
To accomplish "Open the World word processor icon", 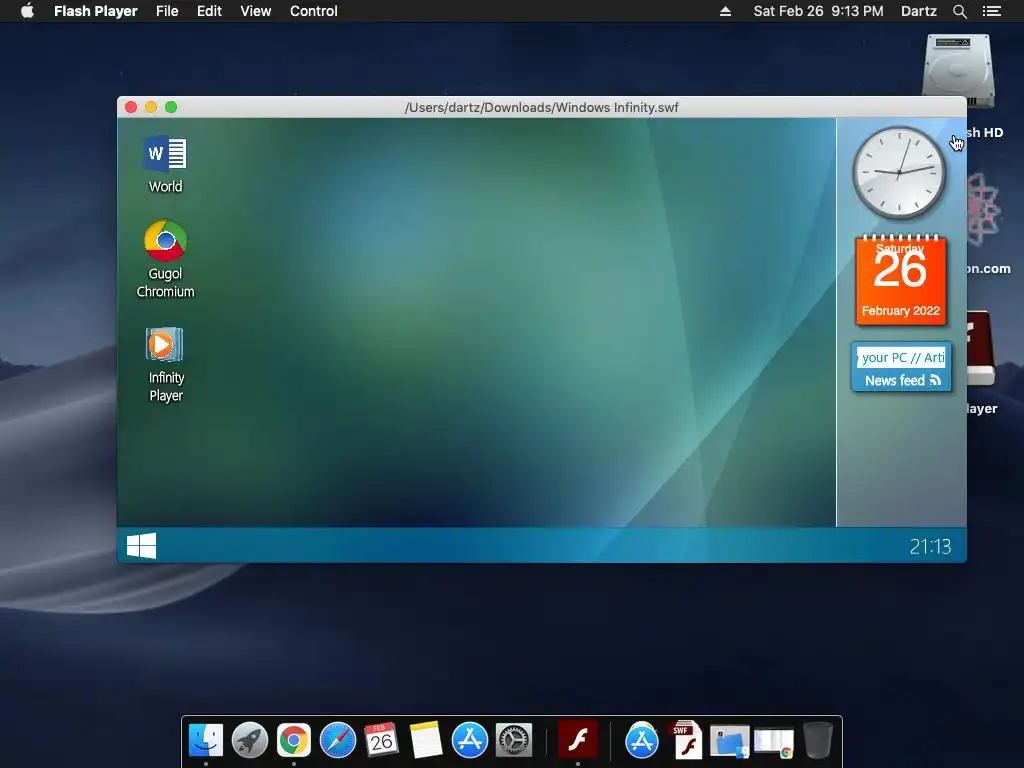I will [x=165, y=154].
